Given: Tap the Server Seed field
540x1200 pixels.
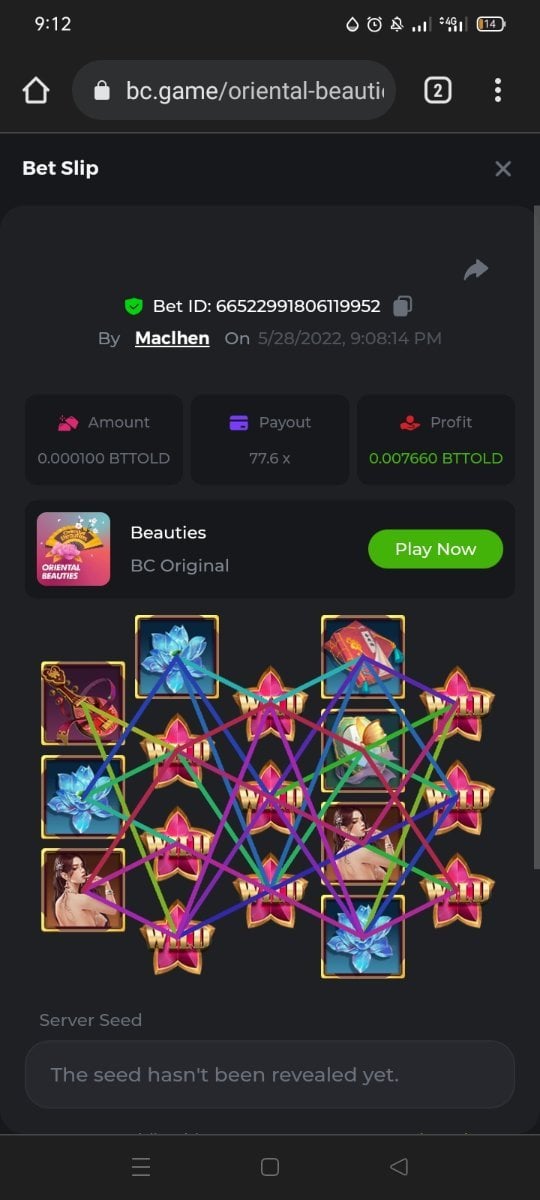Looking at the screenshot, I should pyautogui.click(x=270, y=1075).
